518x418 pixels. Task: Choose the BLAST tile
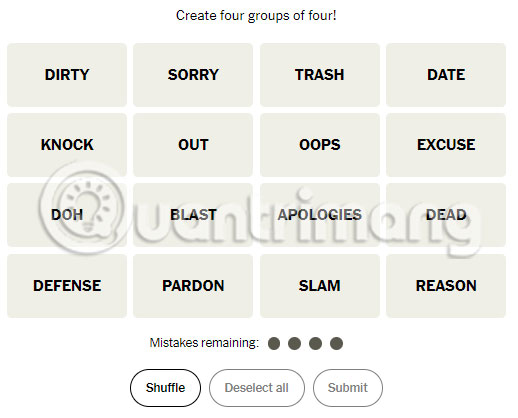(x=193, y=215)
